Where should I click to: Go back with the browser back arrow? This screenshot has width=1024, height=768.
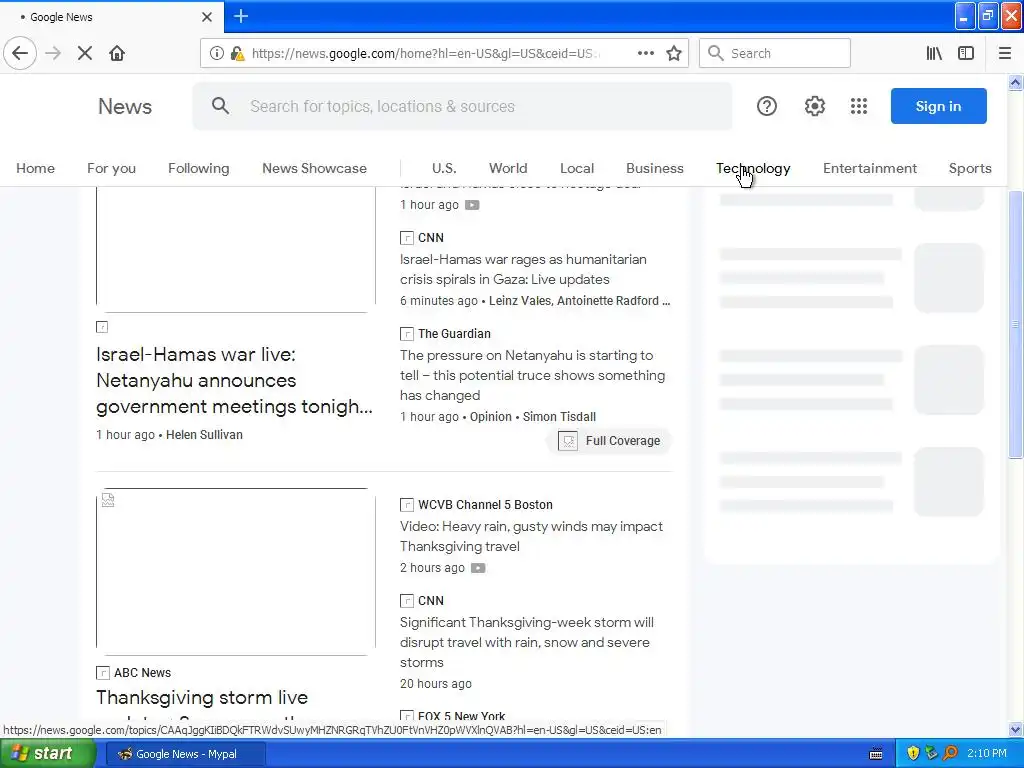tap(20, 53)
